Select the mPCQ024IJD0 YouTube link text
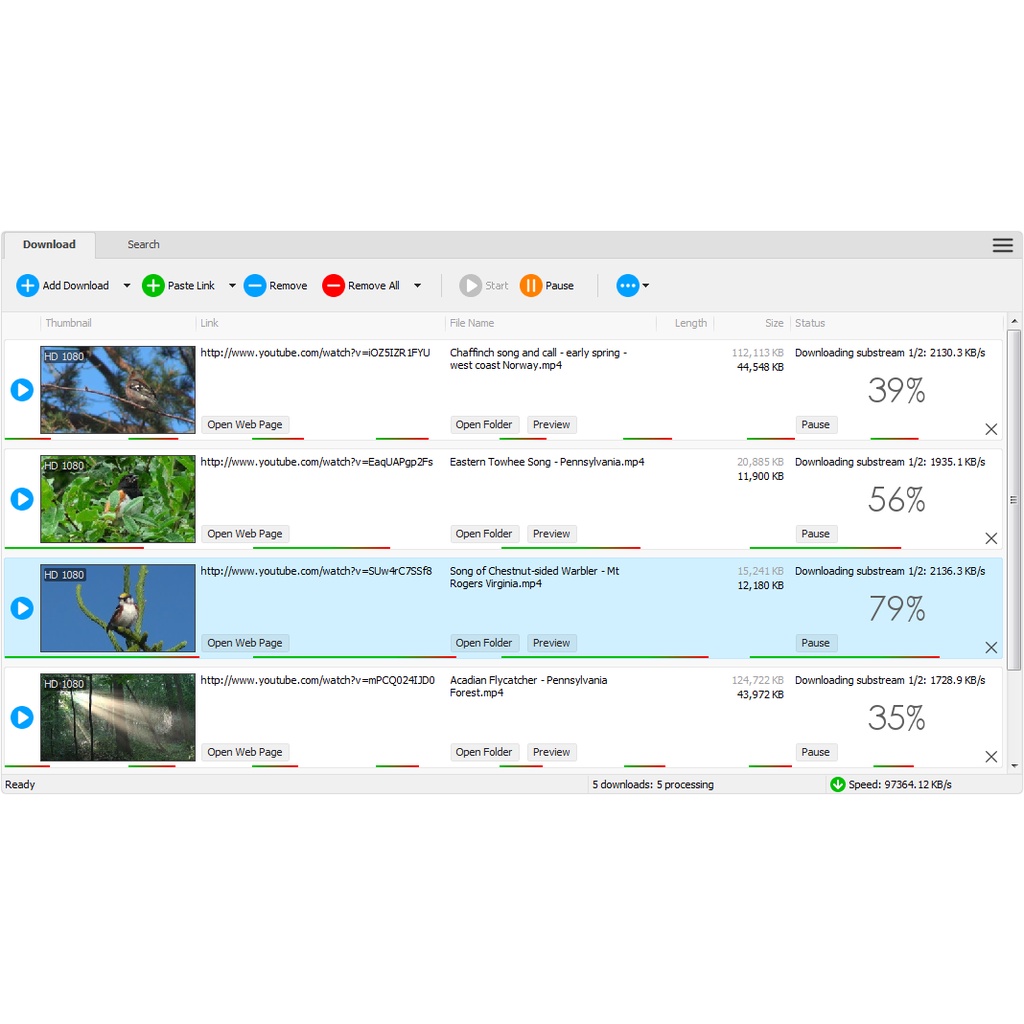The image size is (1024, 1024). click(317, 680)
